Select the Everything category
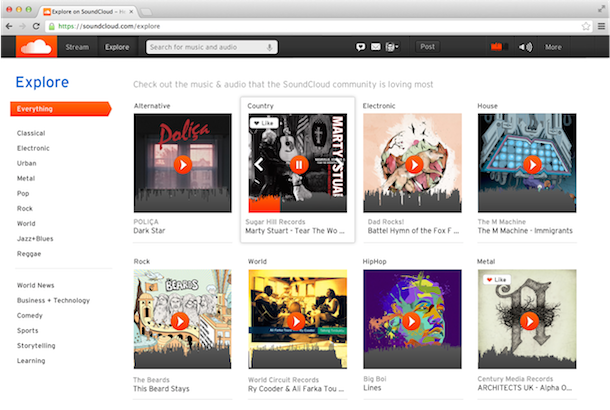 coord(61,109)
